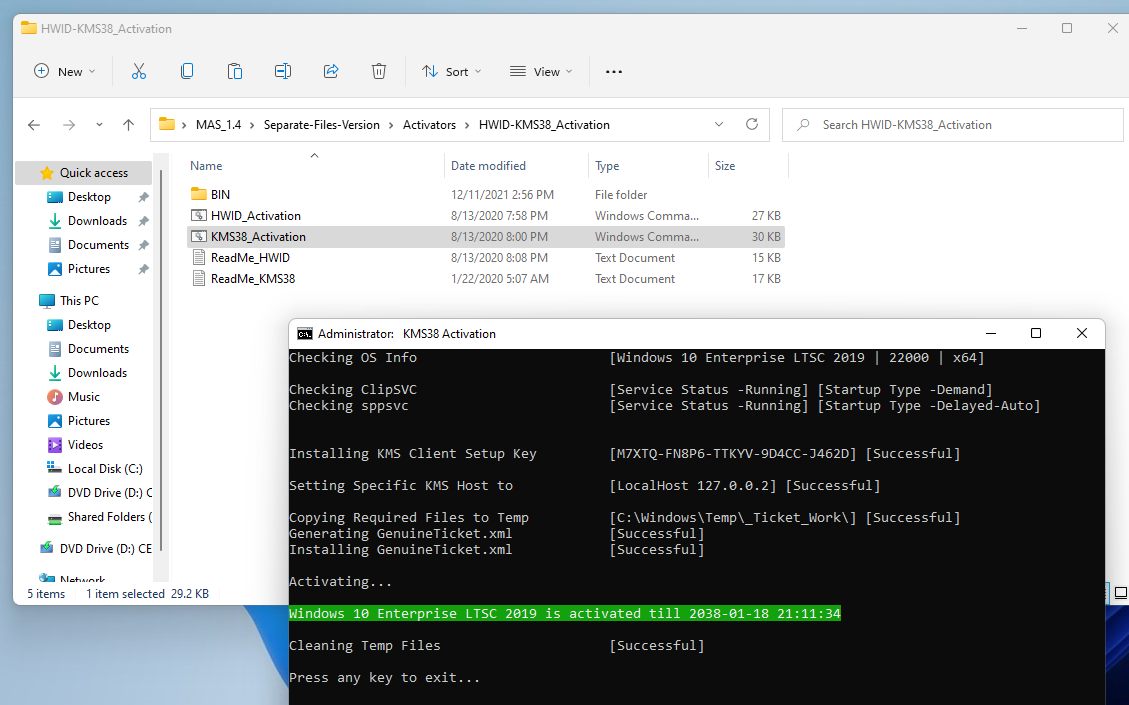Select the BIN folder
Viewport: 1129px width, 705px height.
pyautogui.click(x=486, y=194)
